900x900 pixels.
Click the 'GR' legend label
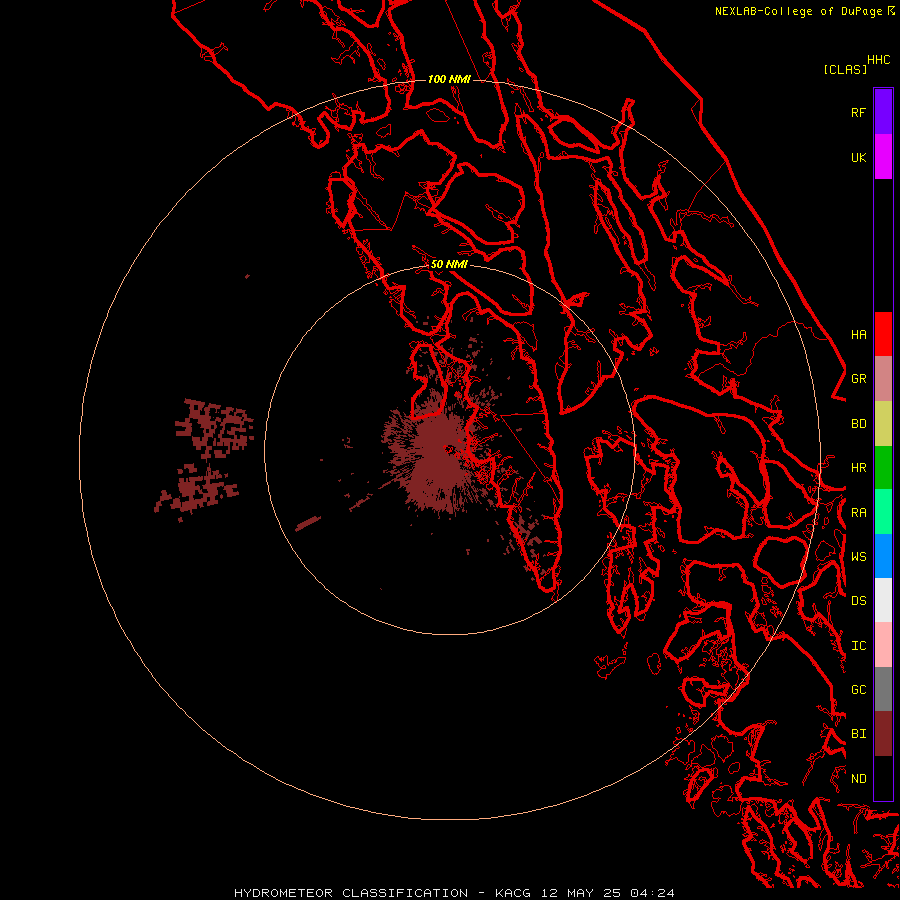[858, 379]
